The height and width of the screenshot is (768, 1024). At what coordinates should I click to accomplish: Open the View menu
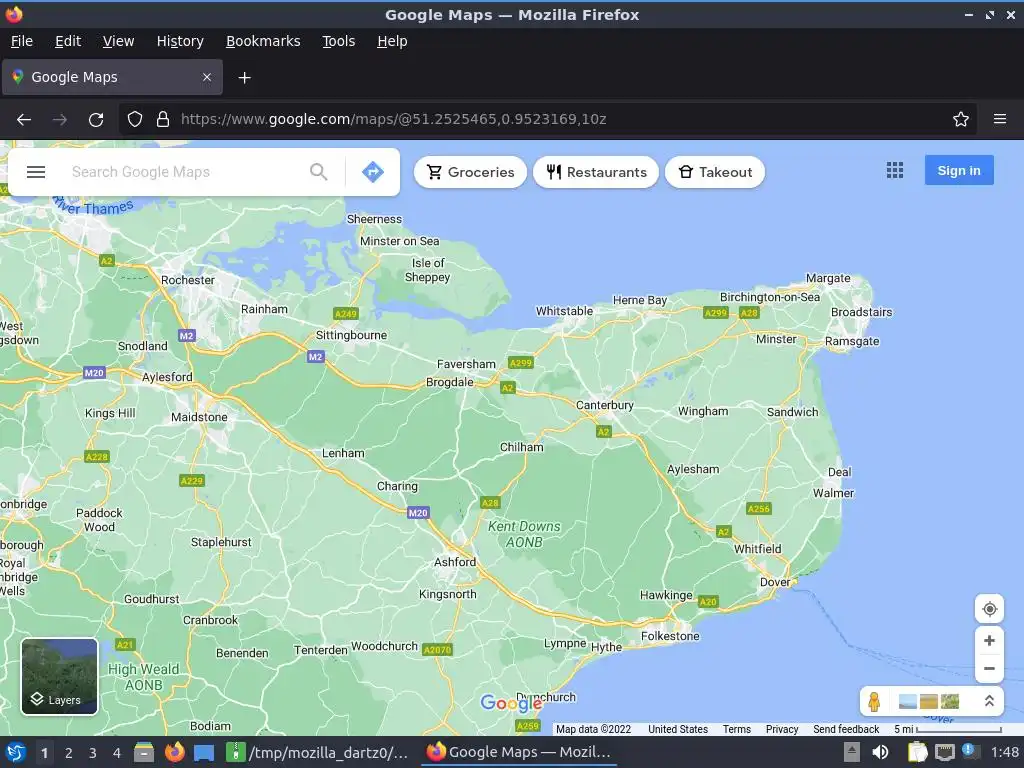click(x=118, y=41)
